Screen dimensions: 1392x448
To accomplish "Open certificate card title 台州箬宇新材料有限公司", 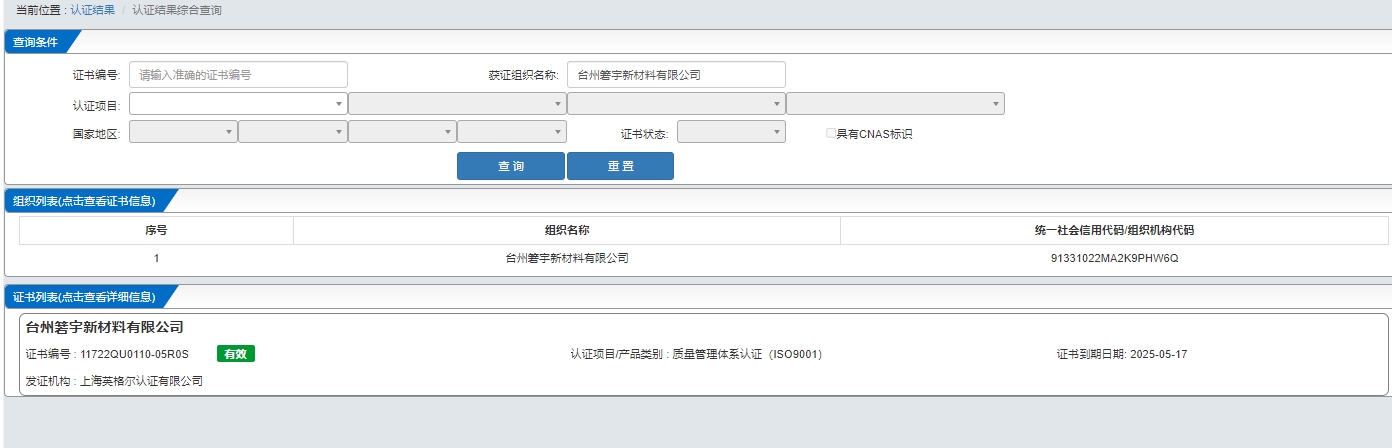I will [x=105, y=327].
